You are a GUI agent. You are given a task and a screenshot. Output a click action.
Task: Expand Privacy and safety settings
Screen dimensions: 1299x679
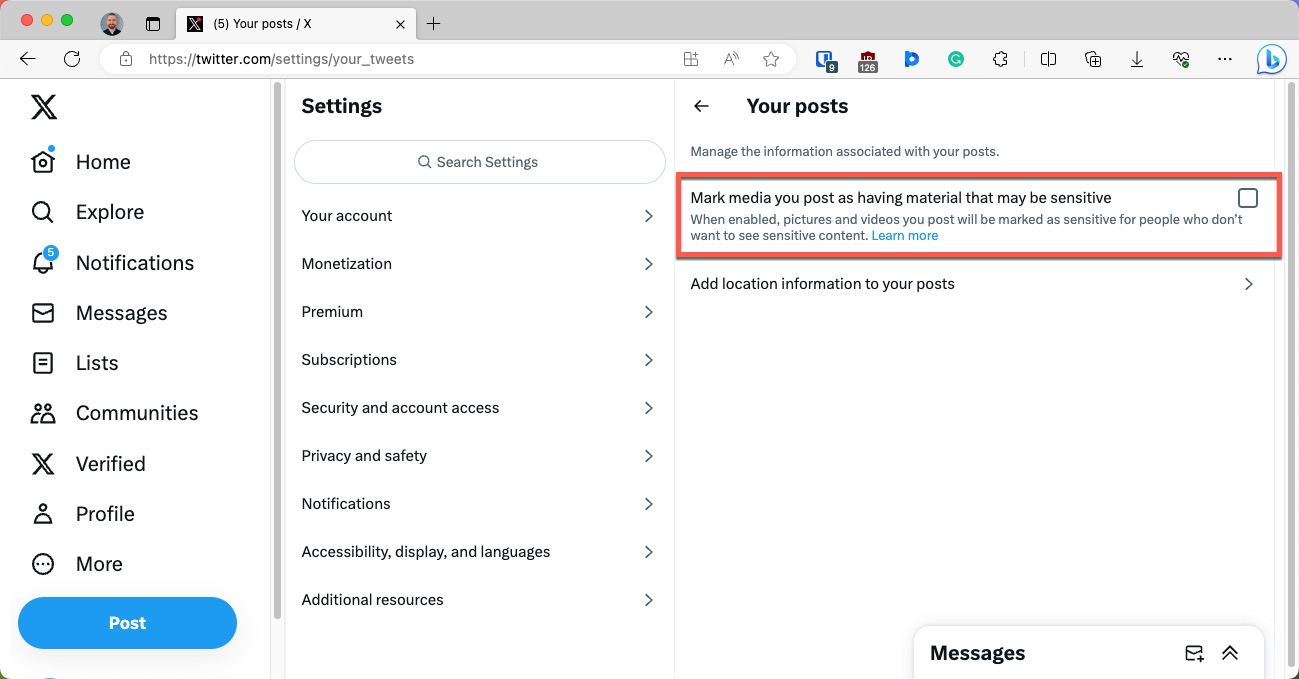pos(478,455)
